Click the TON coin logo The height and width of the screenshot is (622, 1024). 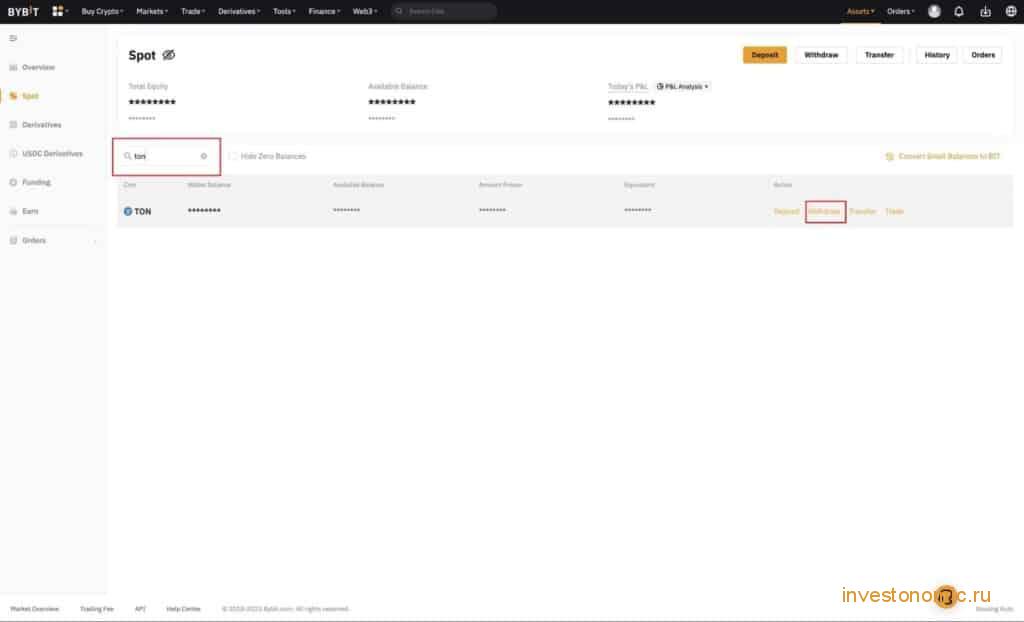128,211
